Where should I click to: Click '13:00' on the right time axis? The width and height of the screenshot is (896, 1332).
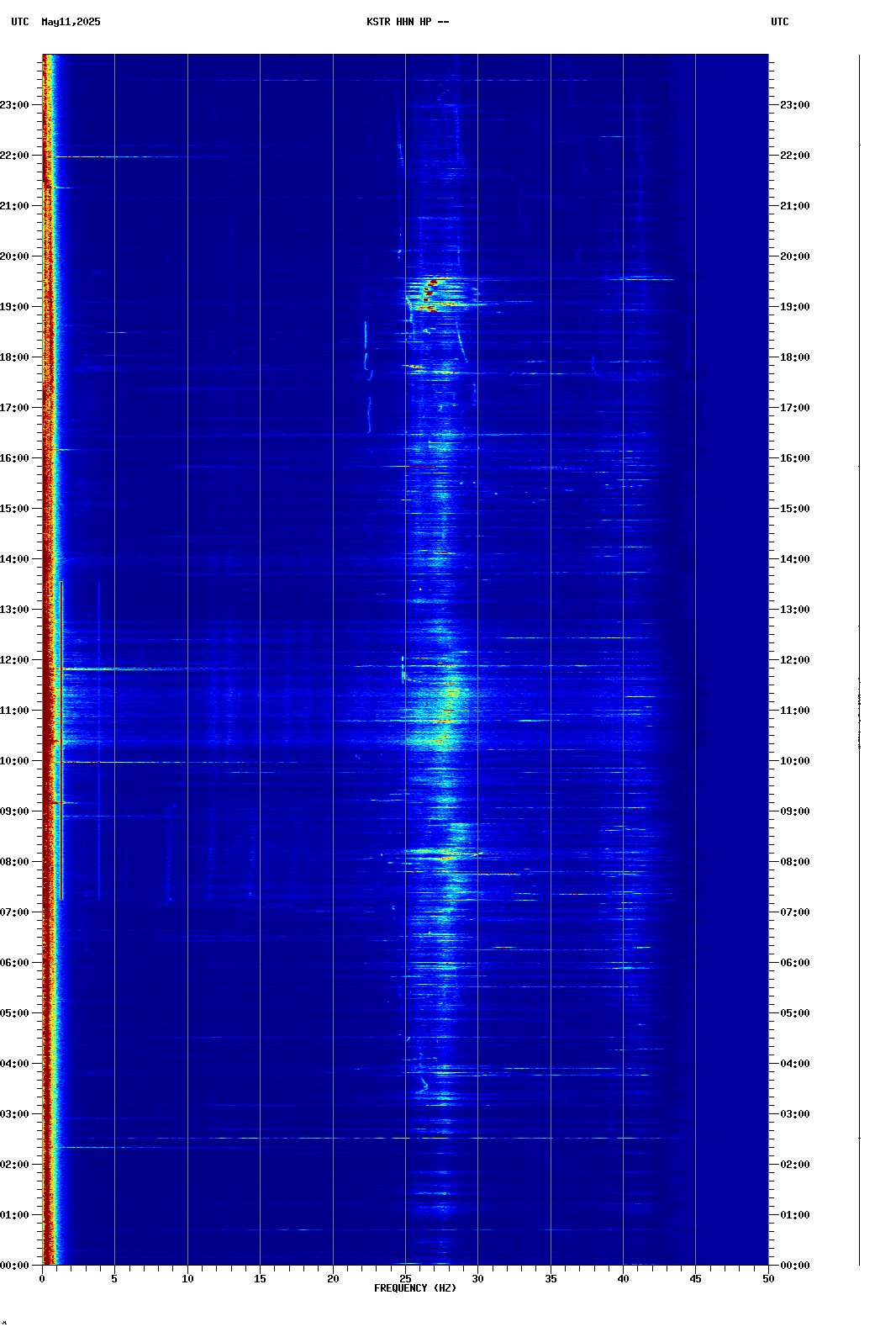pyautogui.click(x=795, y=610)
